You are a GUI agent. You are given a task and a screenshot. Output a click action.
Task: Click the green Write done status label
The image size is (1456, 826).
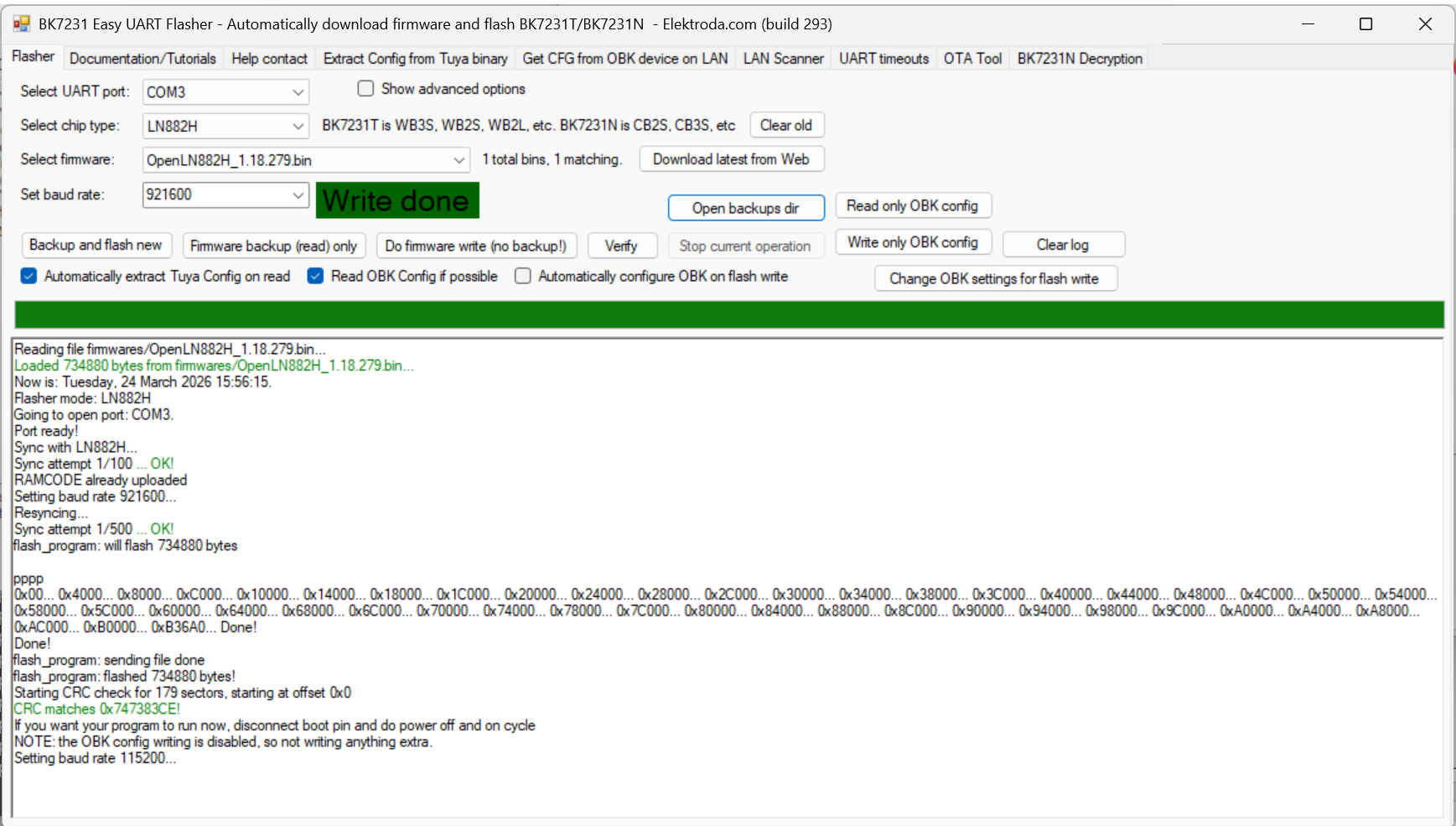coord(397,200)
